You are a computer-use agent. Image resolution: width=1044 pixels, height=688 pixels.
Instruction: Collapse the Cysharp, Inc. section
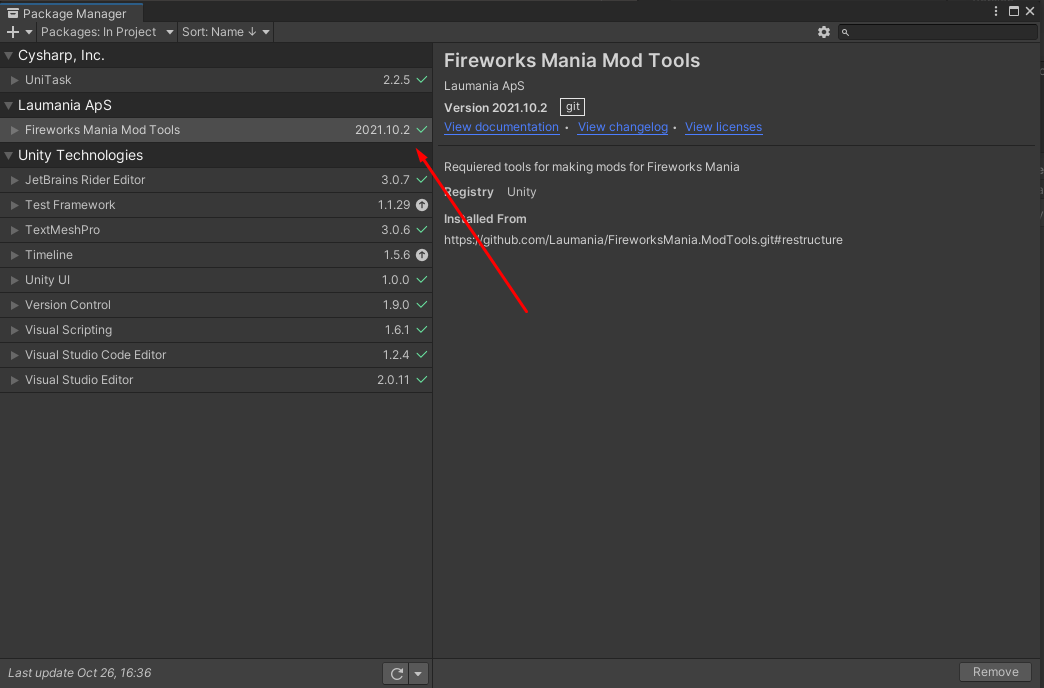[8, 55]
